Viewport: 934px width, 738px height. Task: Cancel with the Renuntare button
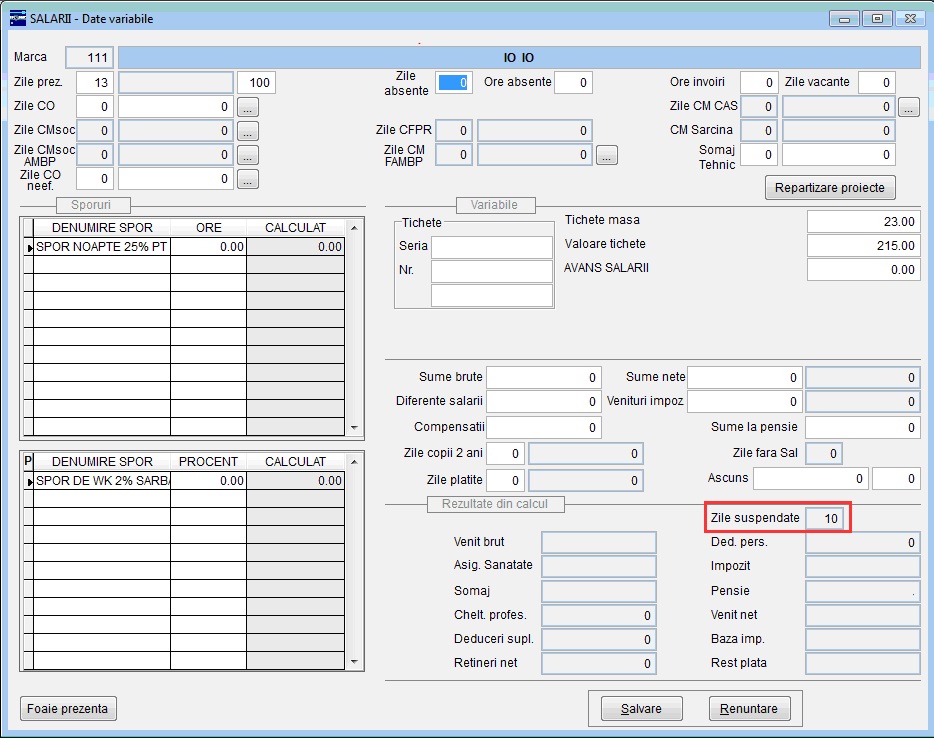point(749,708)
